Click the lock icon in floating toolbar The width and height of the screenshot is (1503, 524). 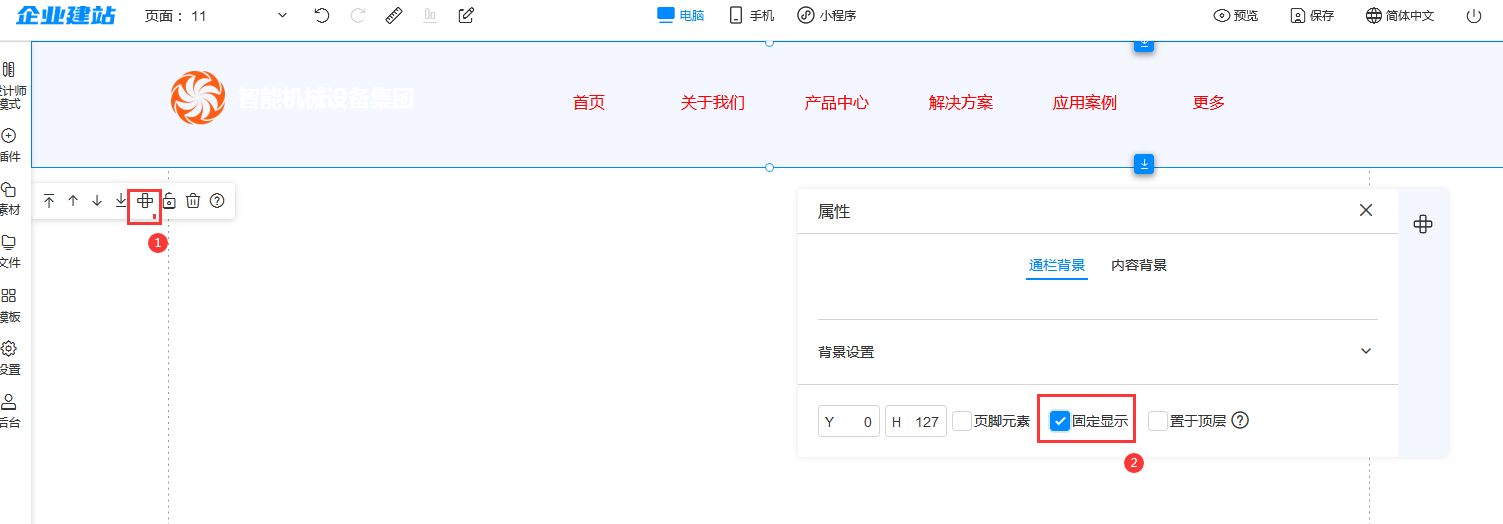[x=169, y=201]
